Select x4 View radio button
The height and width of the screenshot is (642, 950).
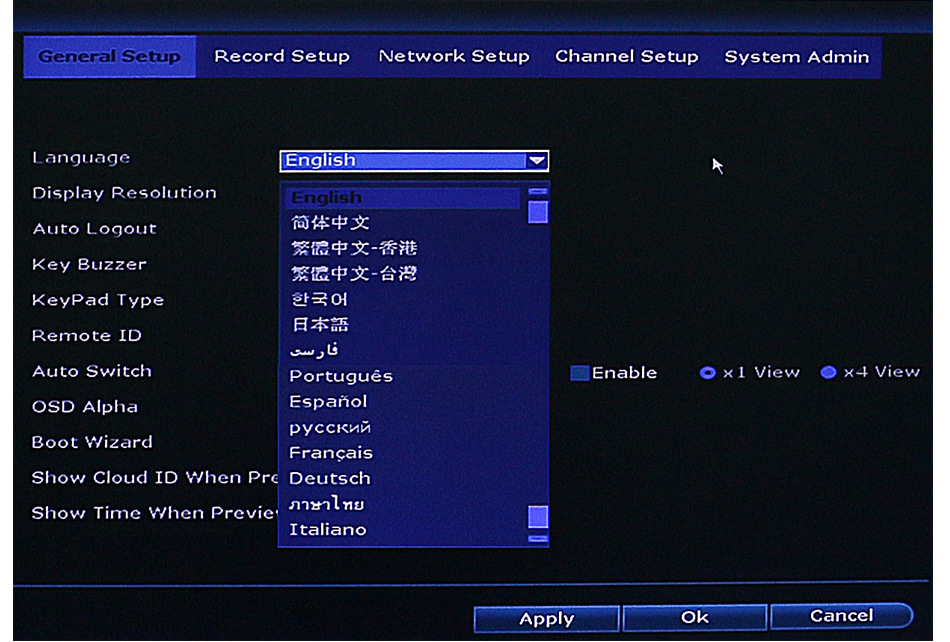pyautogui.click(x=828, y=372)
